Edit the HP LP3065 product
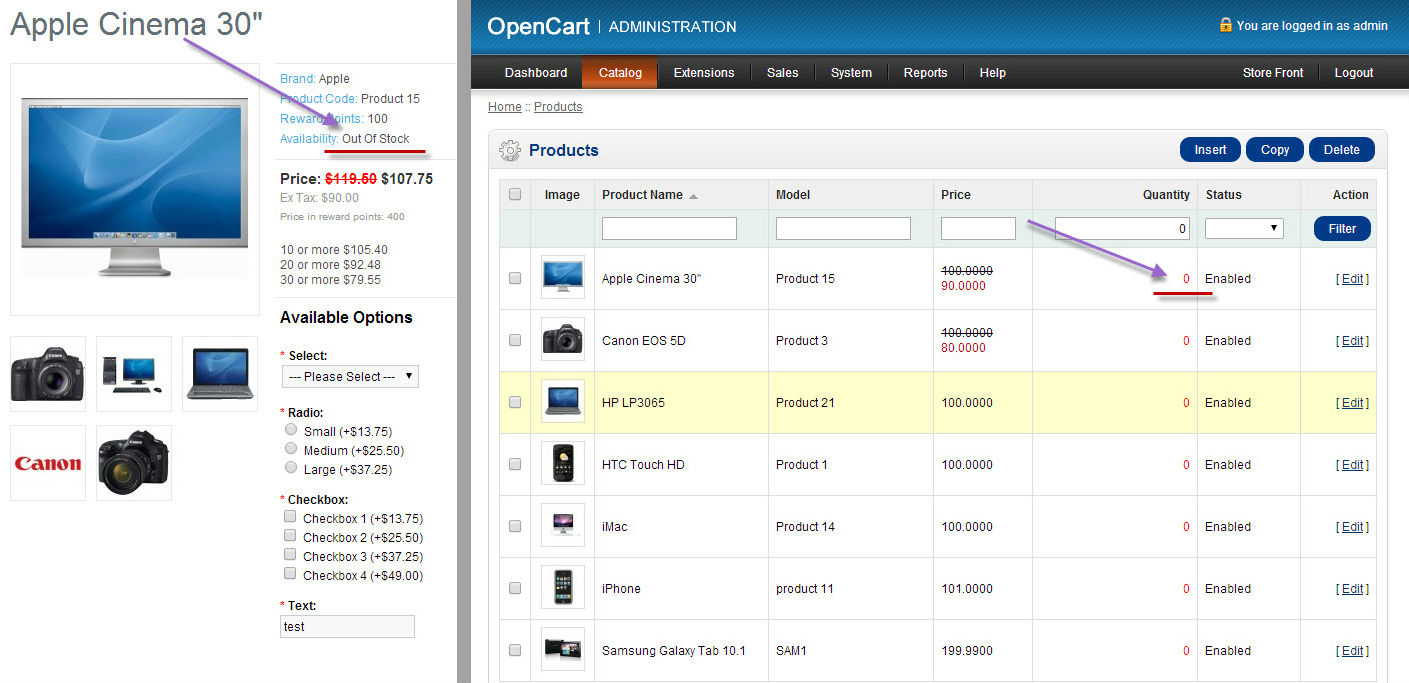 click(1352, 403)
